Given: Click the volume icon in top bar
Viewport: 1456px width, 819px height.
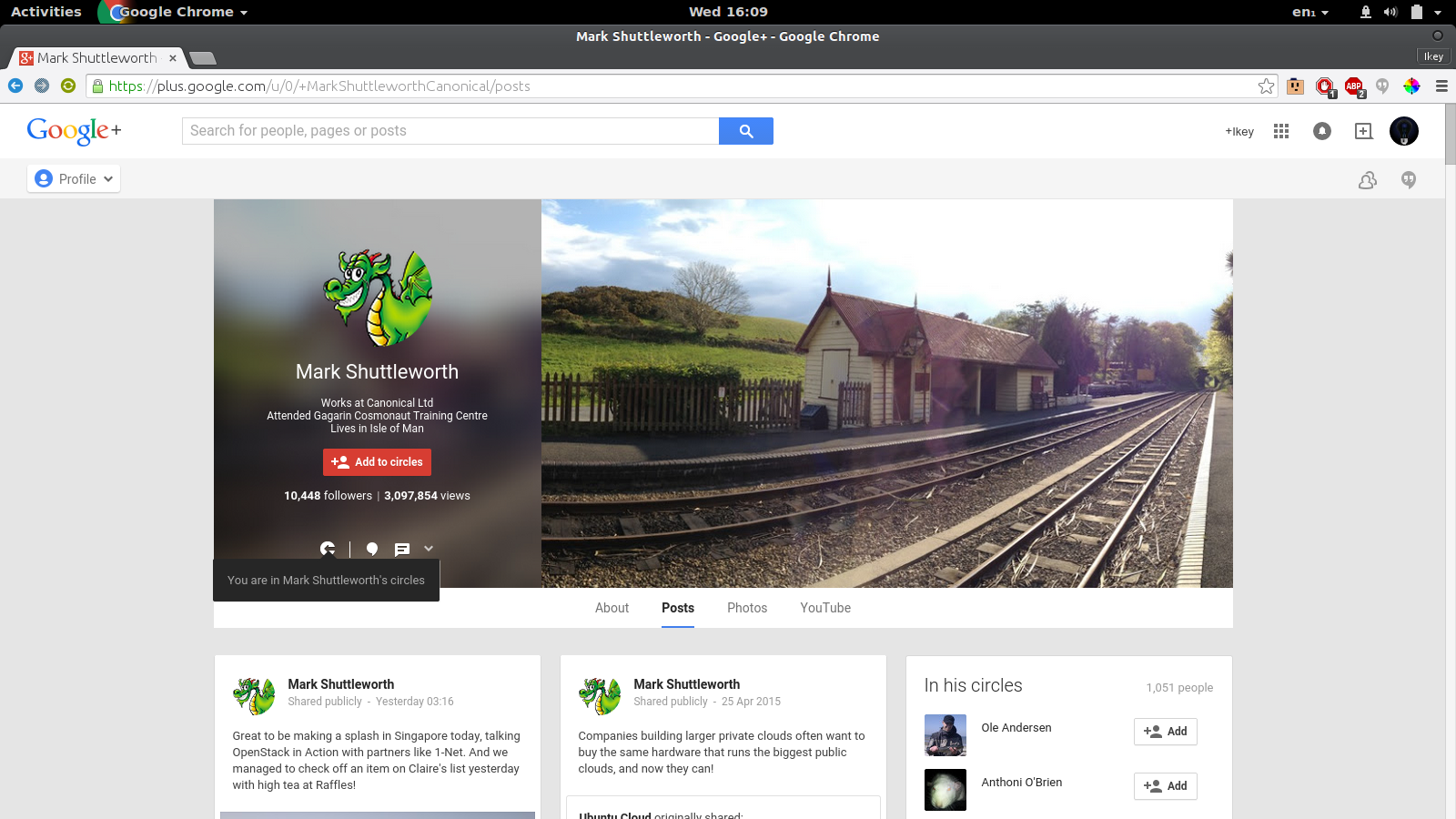Looking at the screenshot, I should 1390,12.
